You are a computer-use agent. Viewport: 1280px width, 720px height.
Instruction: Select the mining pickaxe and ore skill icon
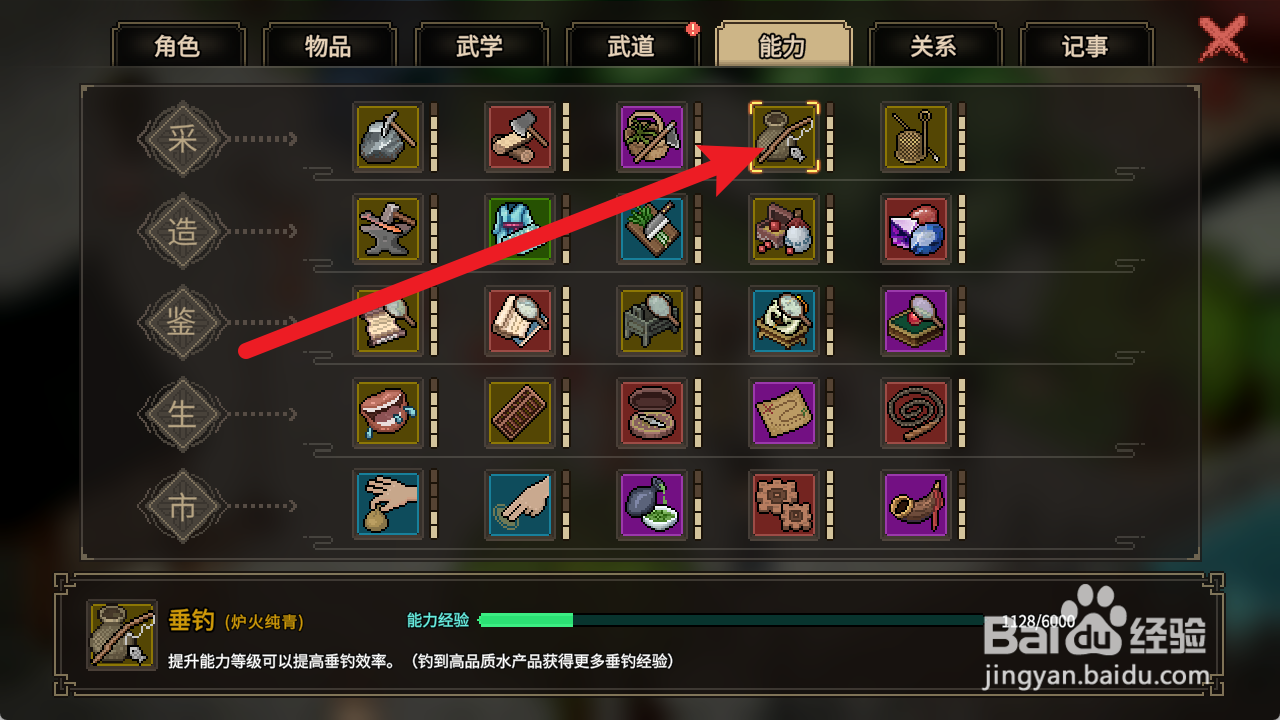click(x=388, y=137)
